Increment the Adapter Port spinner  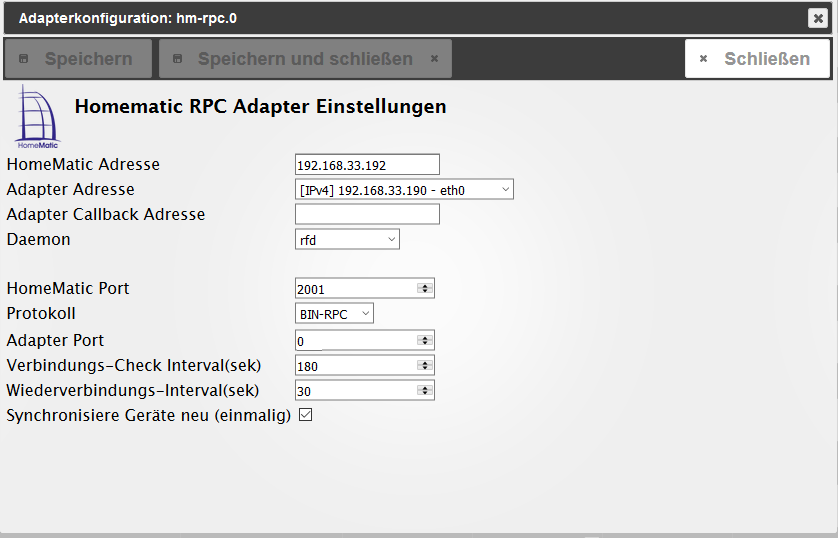[x=425, y=337]
